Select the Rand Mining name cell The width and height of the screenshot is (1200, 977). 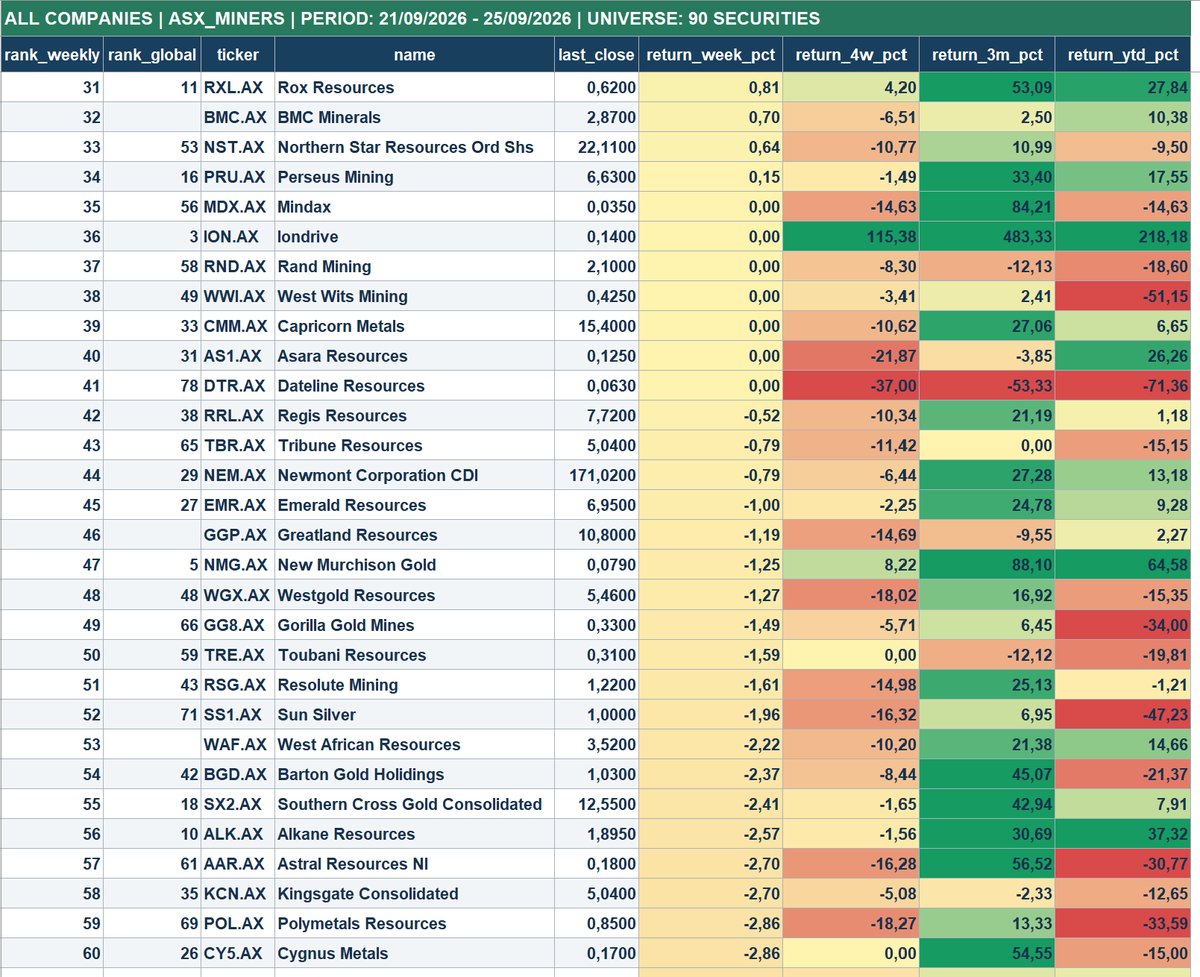(x=414, y=267)
